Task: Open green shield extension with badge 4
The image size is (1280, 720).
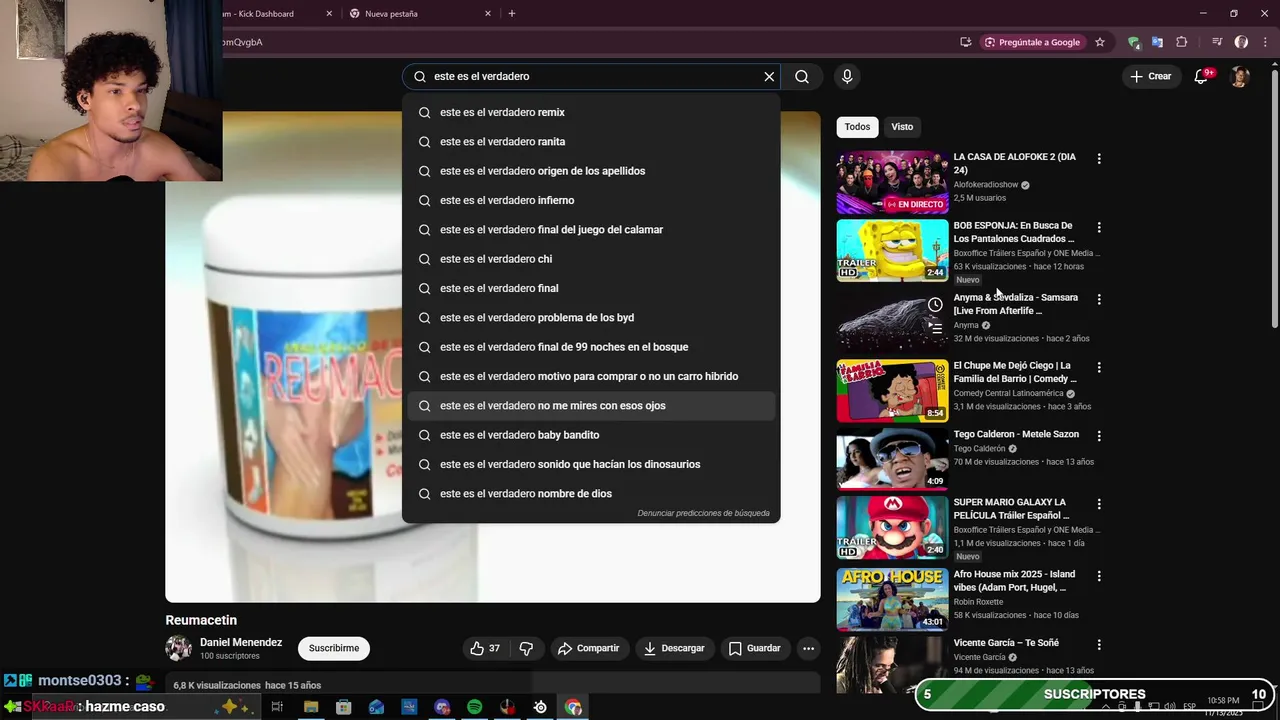Action: [x=1133, y=42]
